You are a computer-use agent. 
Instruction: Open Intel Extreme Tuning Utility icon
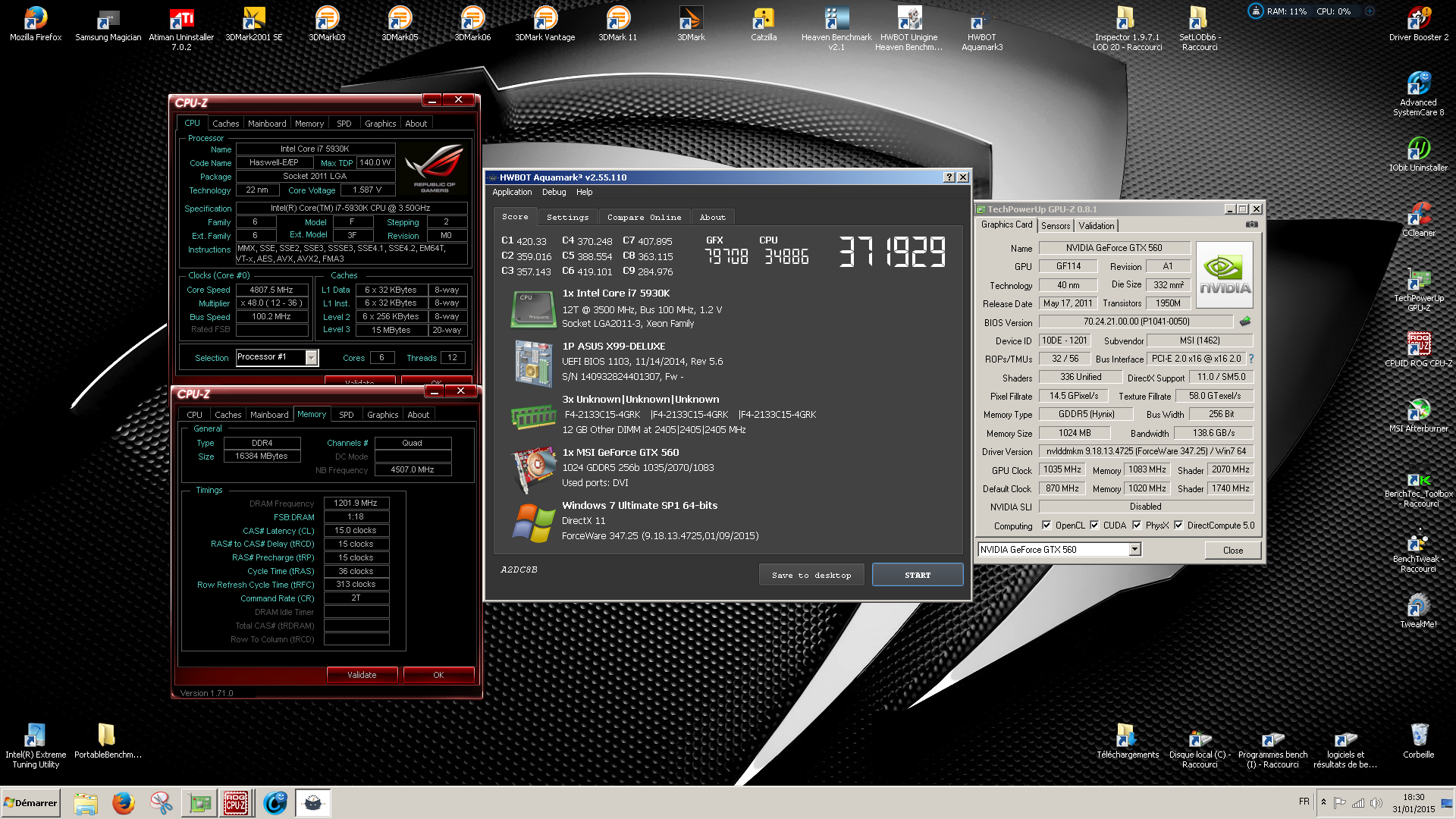coord(36,745)
